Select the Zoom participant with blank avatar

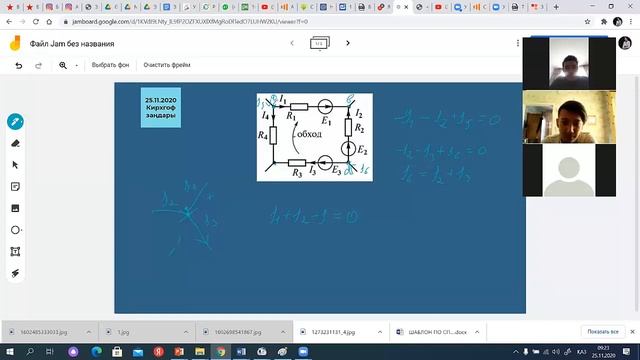coord(569,170)
